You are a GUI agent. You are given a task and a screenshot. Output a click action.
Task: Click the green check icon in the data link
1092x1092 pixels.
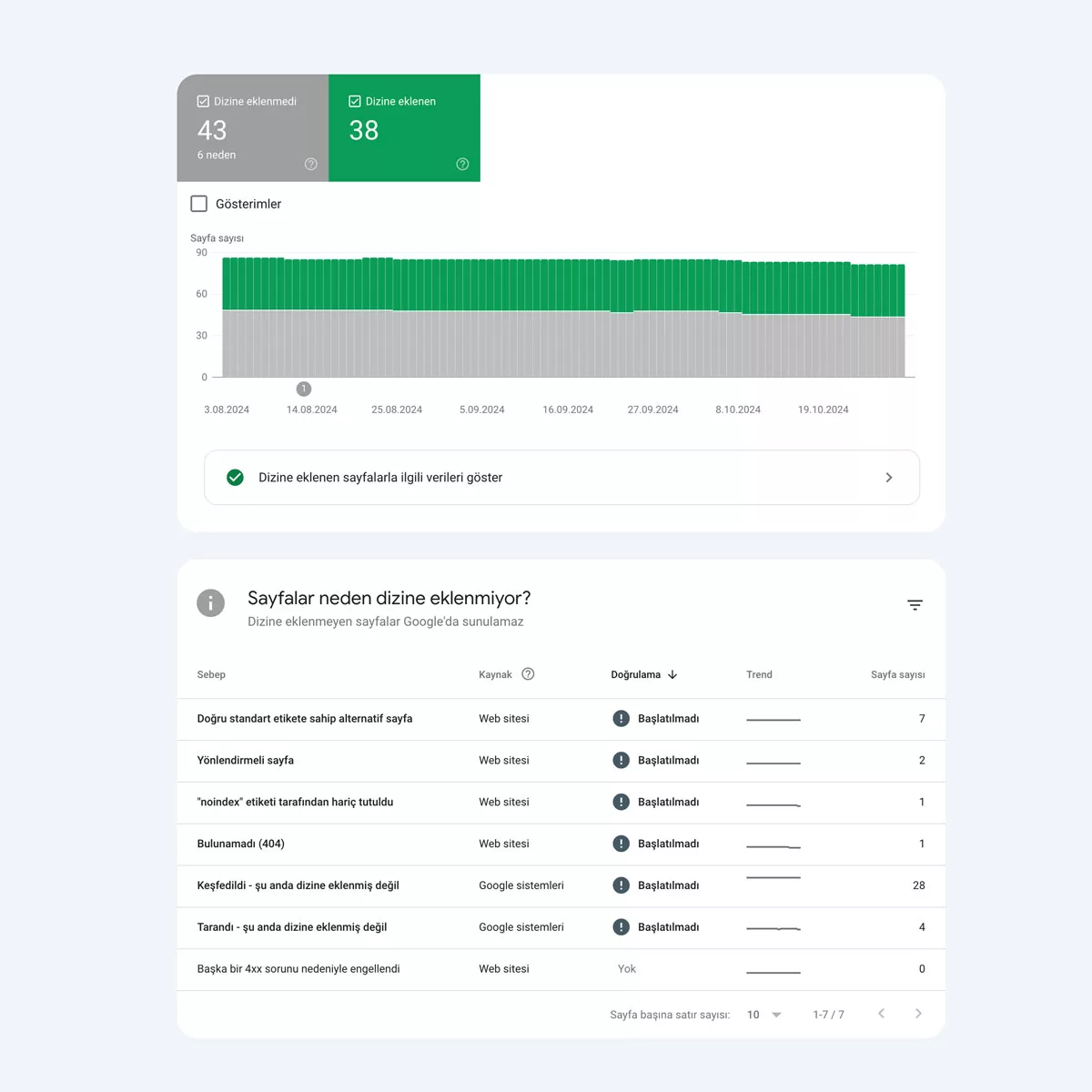tap(235, 477)
